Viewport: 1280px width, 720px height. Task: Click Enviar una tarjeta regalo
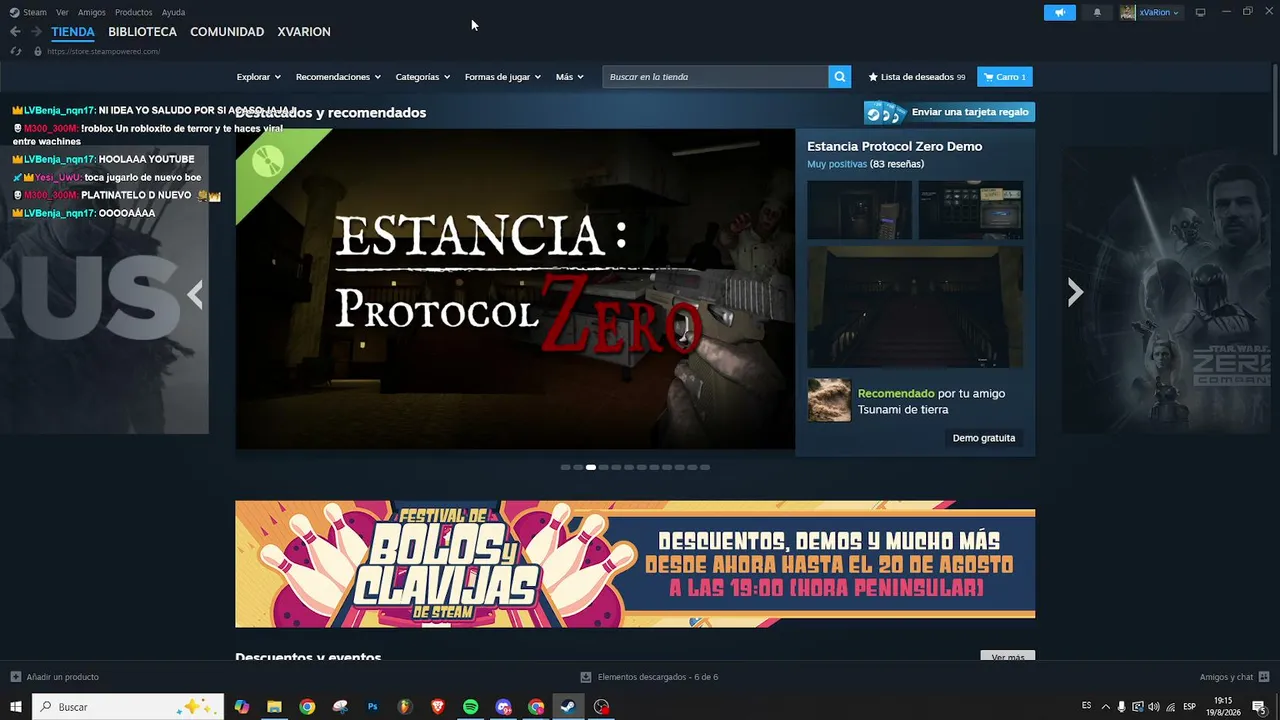[x=949, y=112]
